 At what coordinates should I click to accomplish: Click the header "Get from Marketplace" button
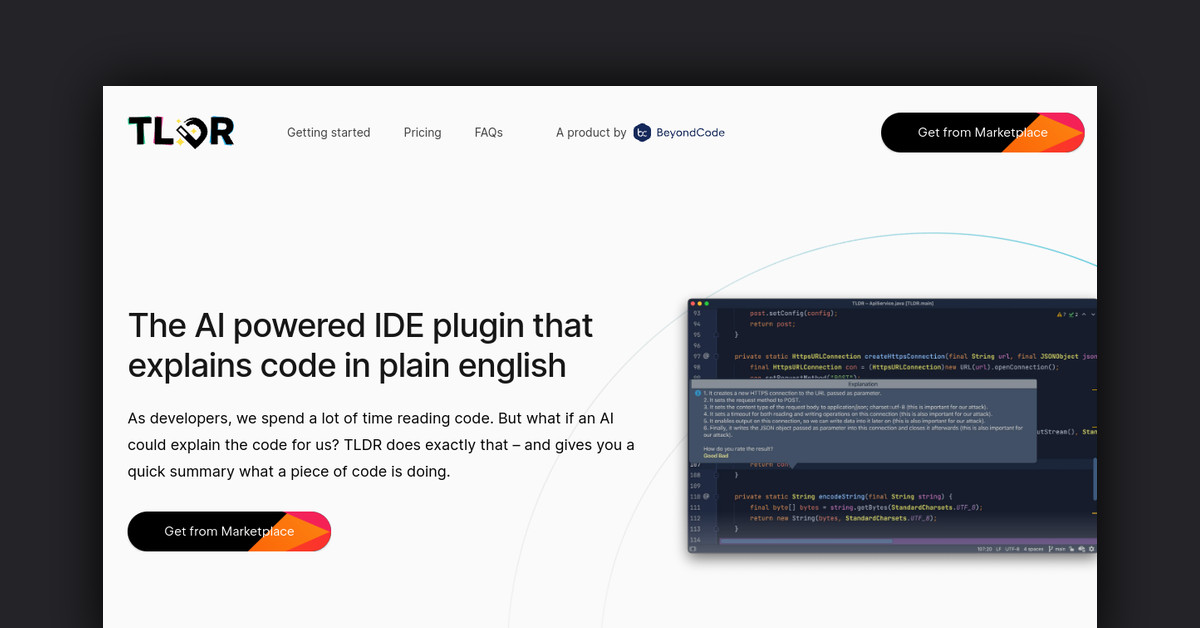click(982, 132)
